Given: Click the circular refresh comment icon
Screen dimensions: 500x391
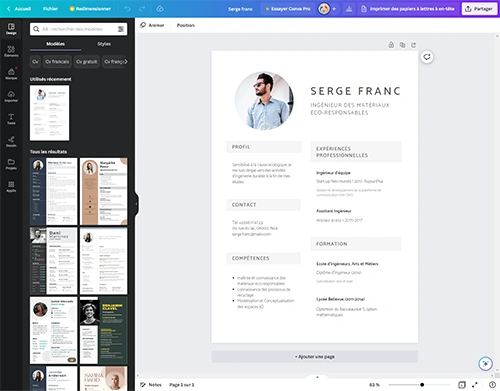Looking at the screenshot, I should tap(427, 57).
